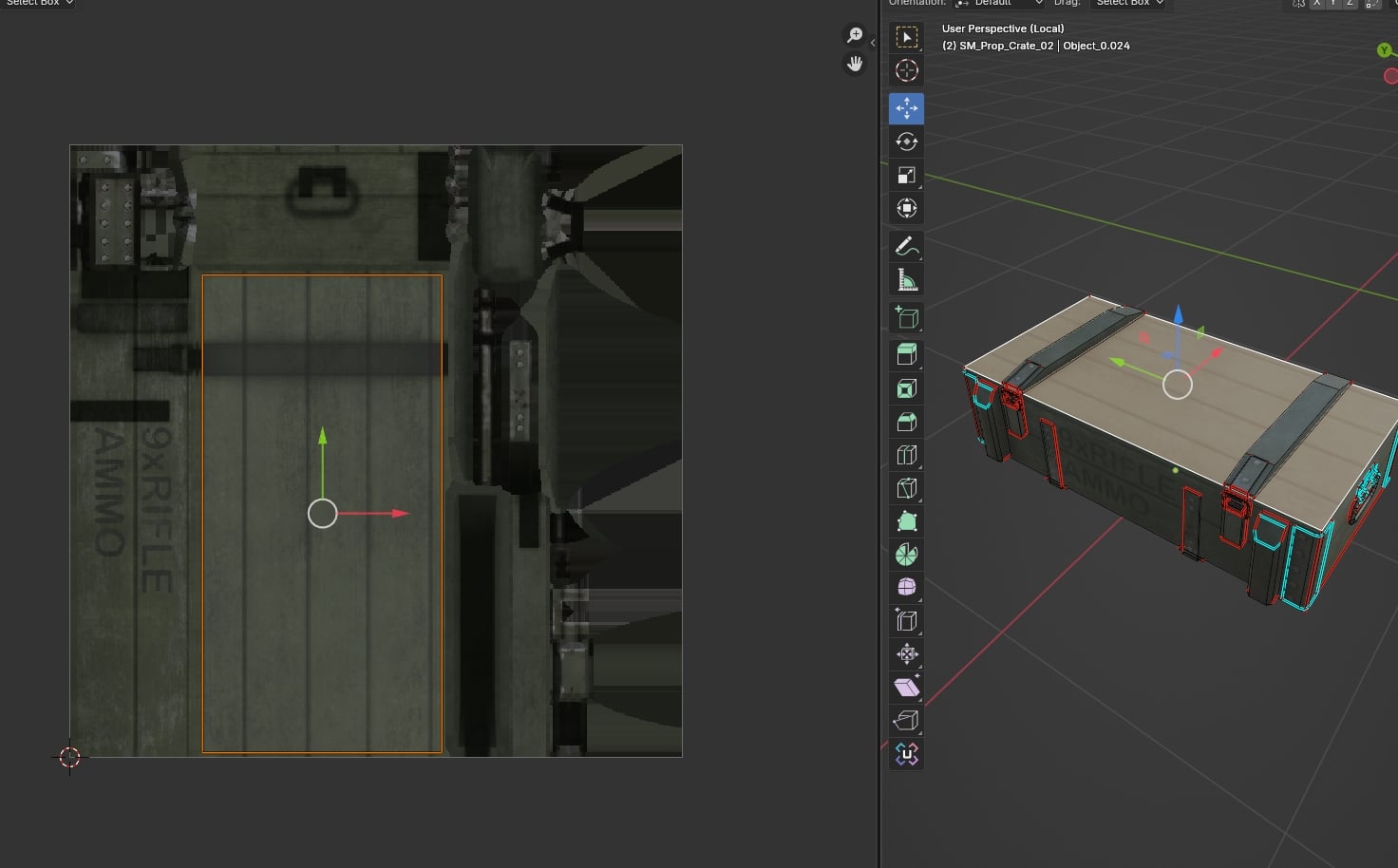Image resolution: width=1398 pixels, height=868 pixels.
Task: Toggle Y axis mirror button
Action: [x=1333, y=3]
